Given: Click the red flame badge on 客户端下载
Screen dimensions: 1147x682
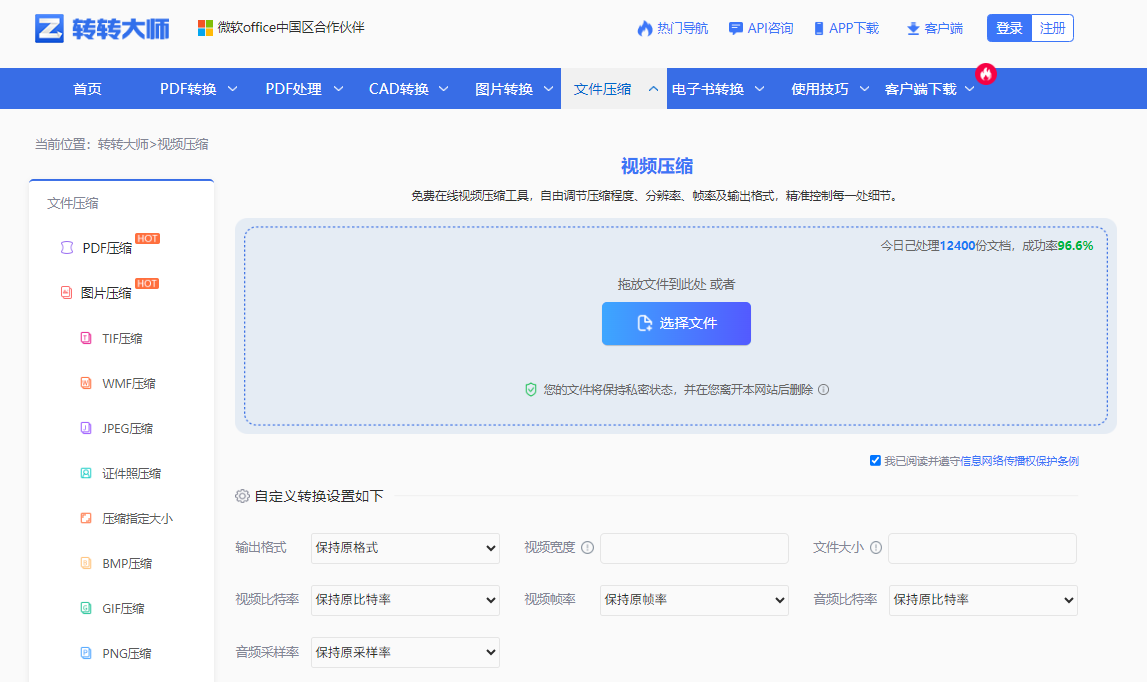Looking at the screenshot, I should coord(986,73).
